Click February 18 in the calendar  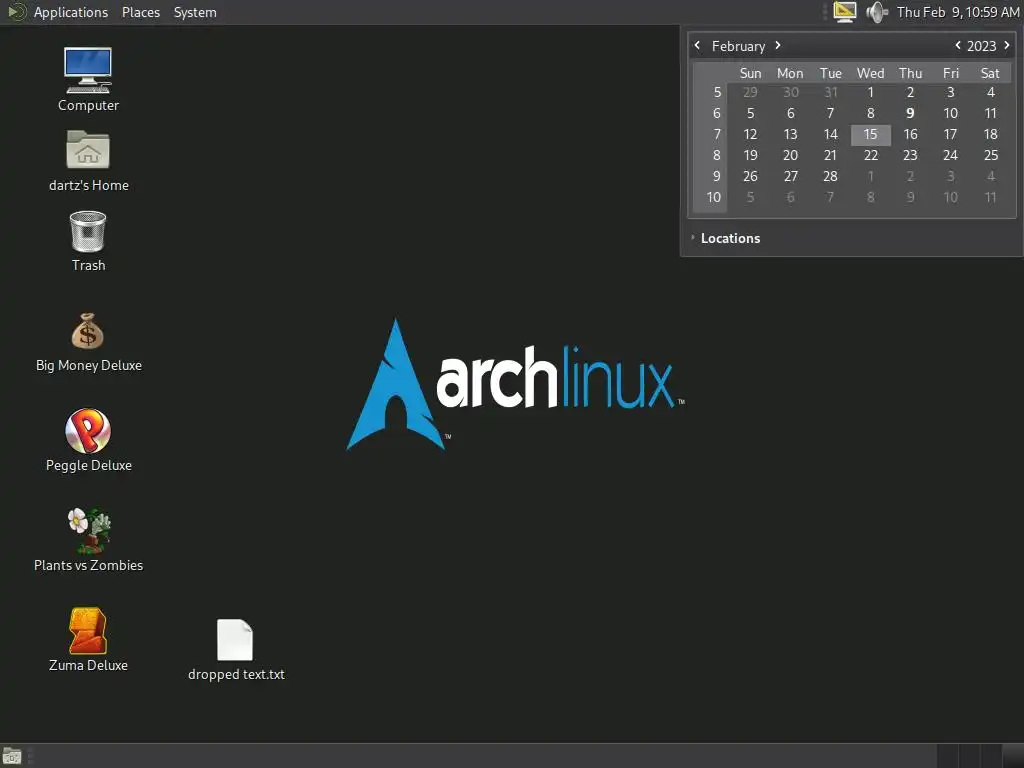[991, 135]
